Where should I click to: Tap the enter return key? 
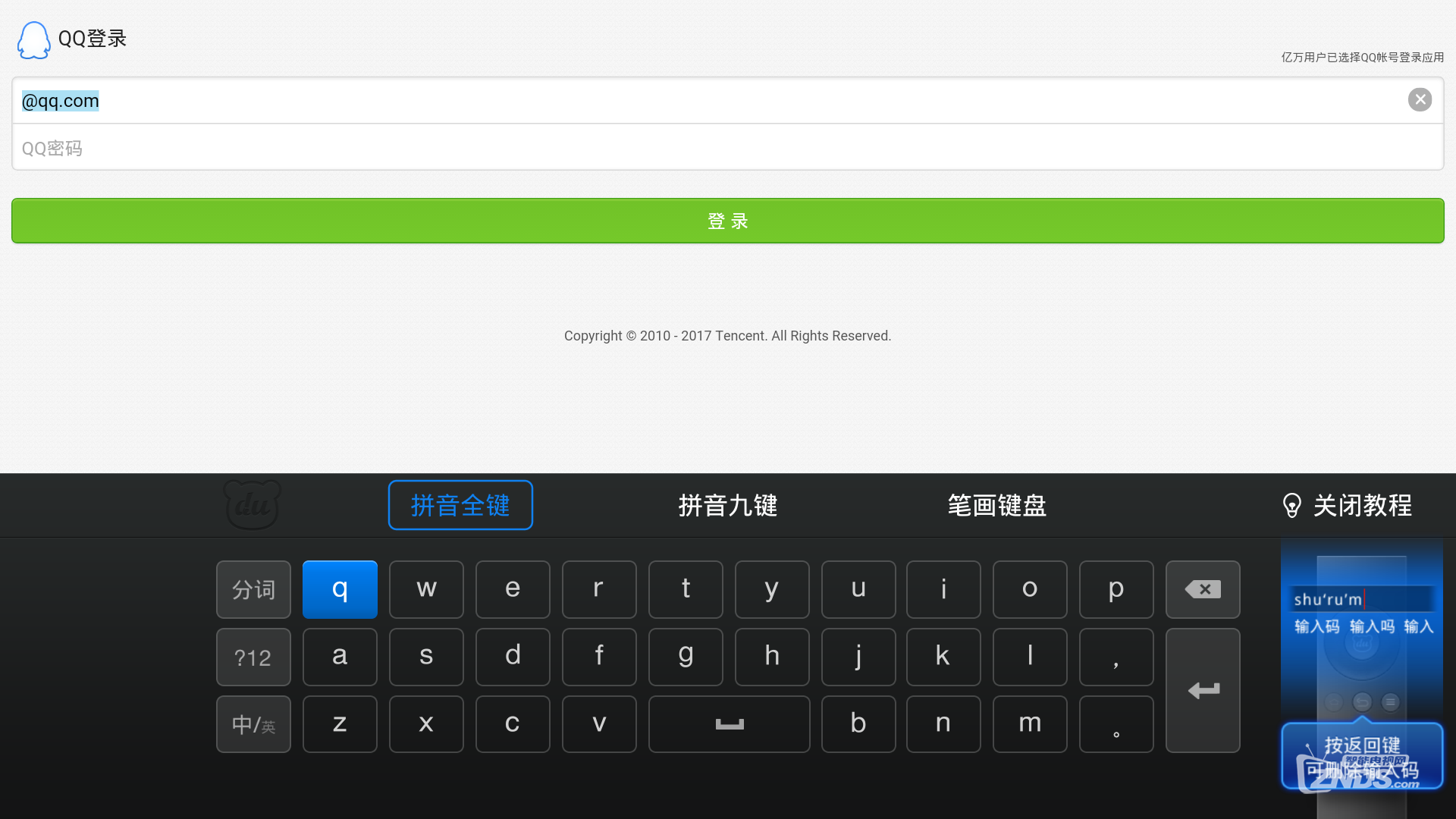pos(1203,690)
